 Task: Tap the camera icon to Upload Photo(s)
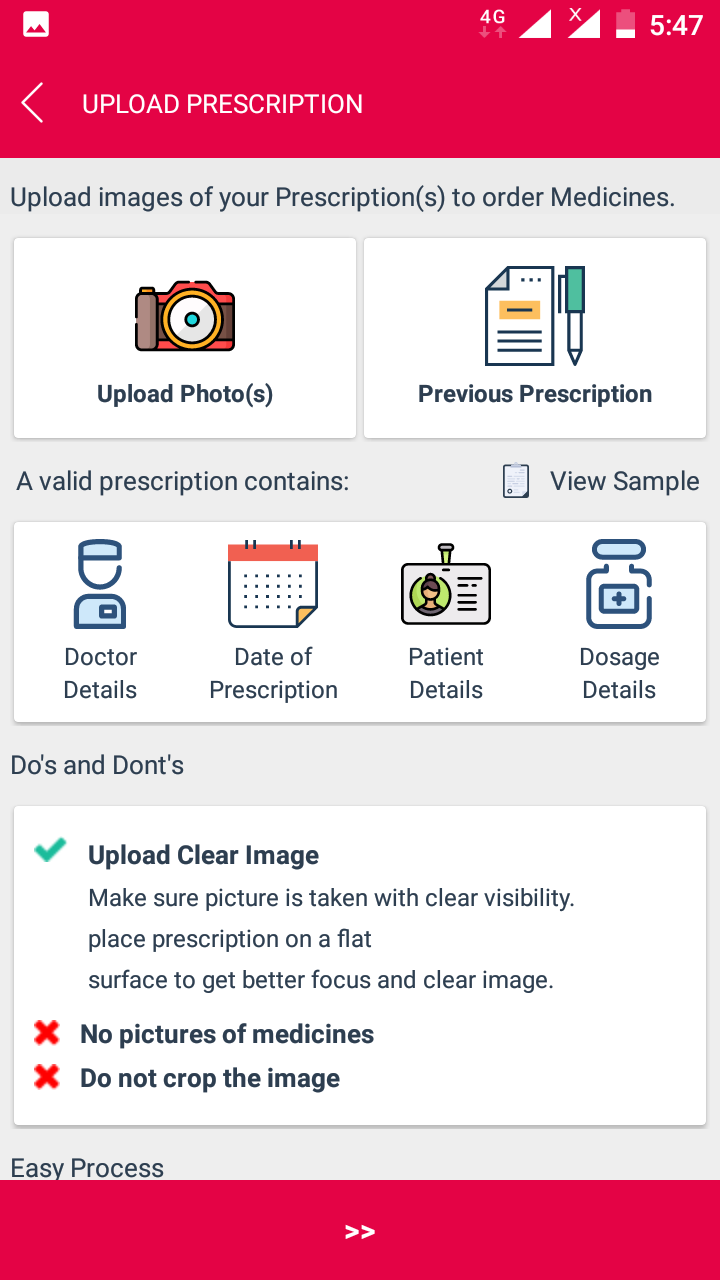pyautogui.click(x=184, y=315)
